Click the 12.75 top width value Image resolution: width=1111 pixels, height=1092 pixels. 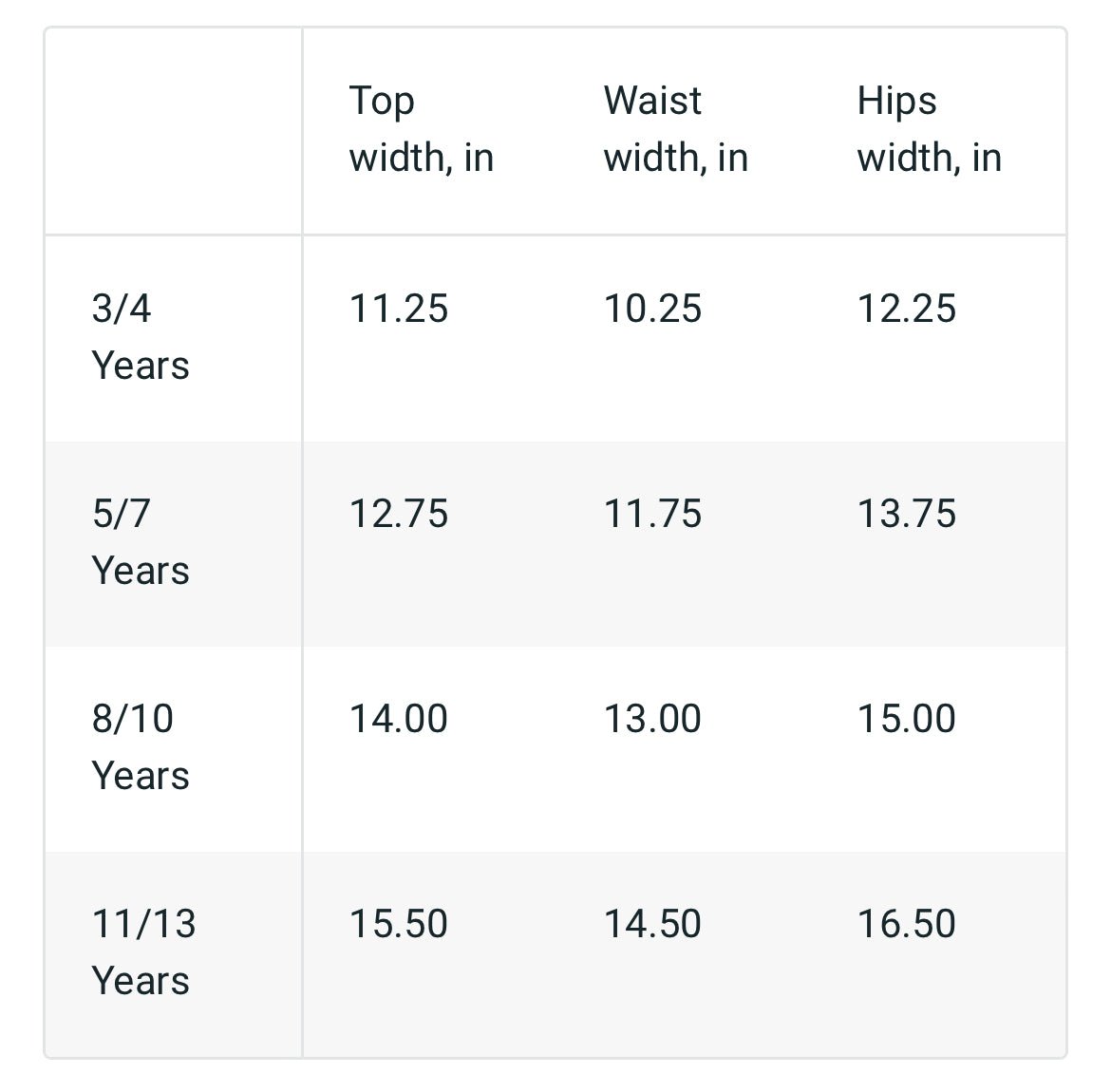click(x=399, y=515)
